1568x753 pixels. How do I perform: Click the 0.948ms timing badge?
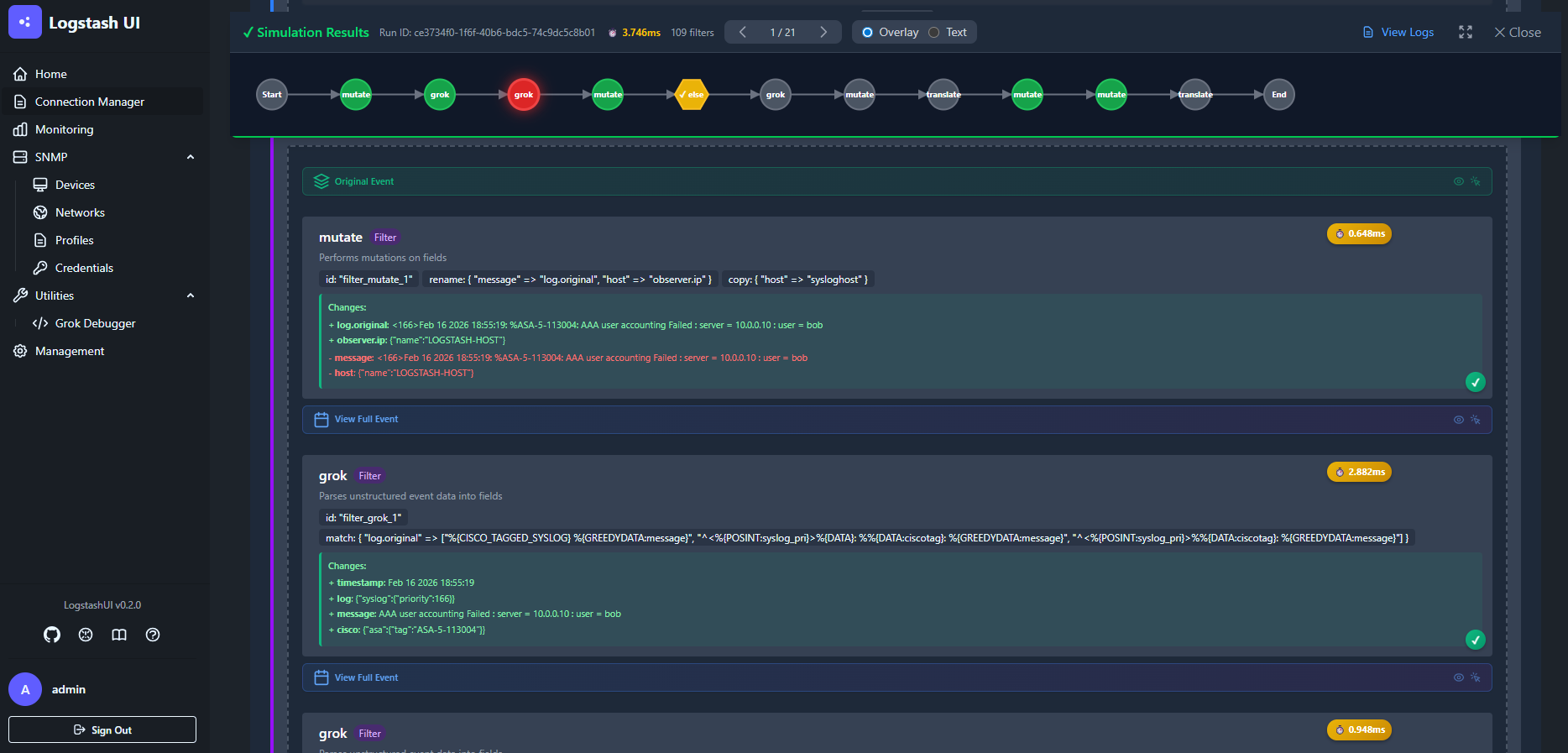[x=1359, y=729]
